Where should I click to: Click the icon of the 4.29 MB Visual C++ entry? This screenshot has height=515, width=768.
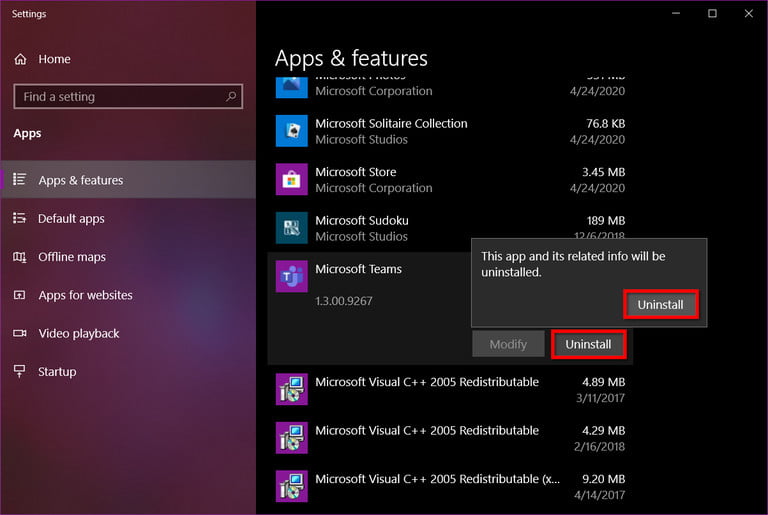pos(291,438)
